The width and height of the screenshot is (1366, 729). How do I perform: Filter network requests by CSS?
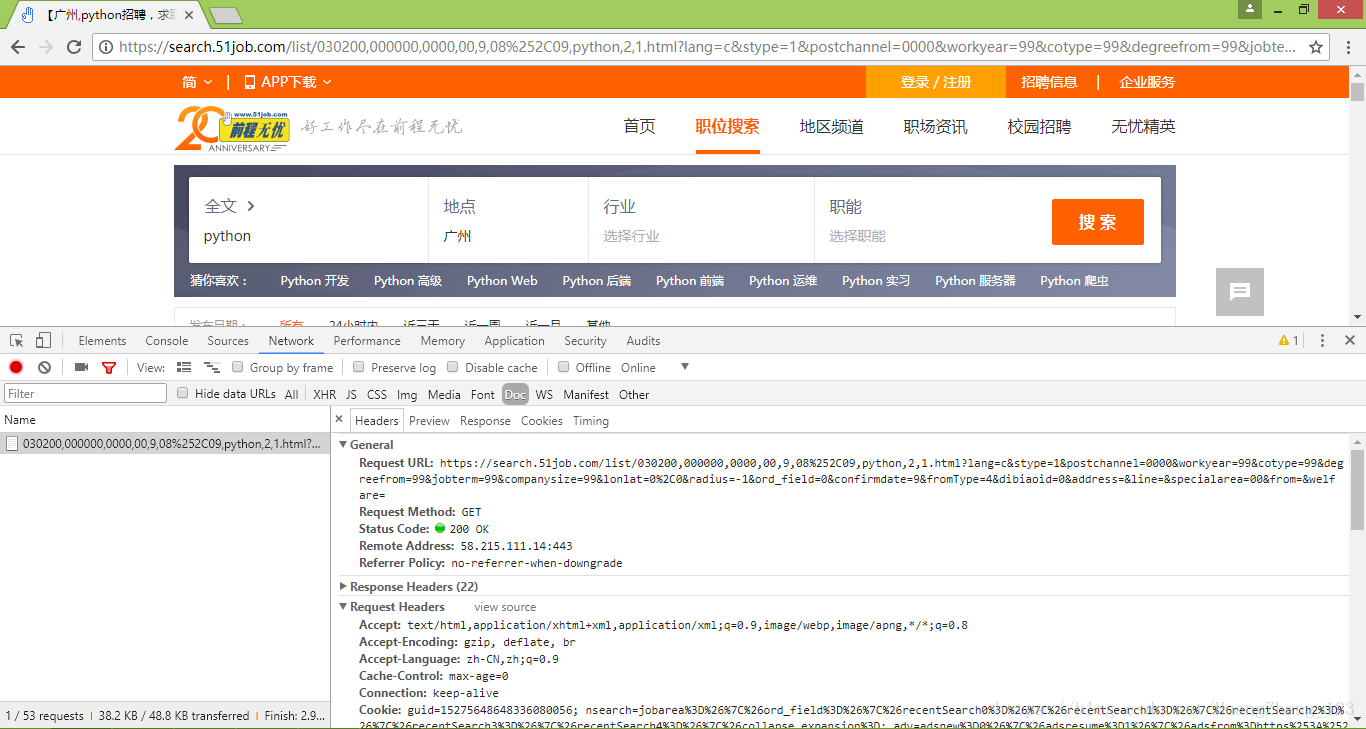[x=377, y=394]
